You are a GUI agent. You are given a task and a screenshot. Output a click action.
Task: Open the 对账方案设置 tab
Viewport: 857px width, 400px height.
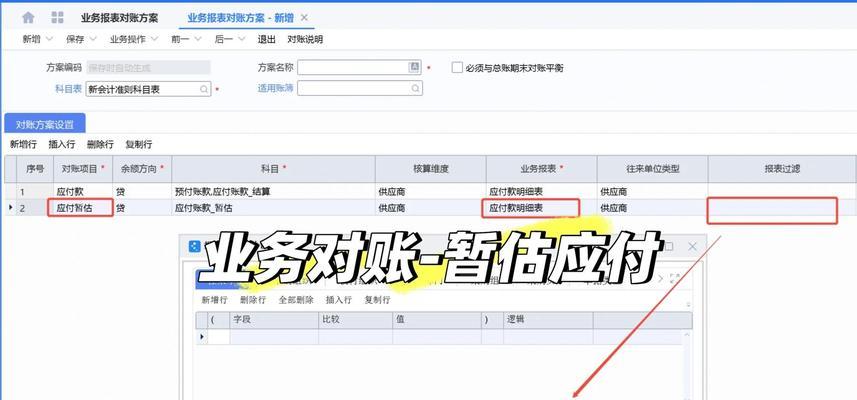pyautogui.click(x=45, y=124)
